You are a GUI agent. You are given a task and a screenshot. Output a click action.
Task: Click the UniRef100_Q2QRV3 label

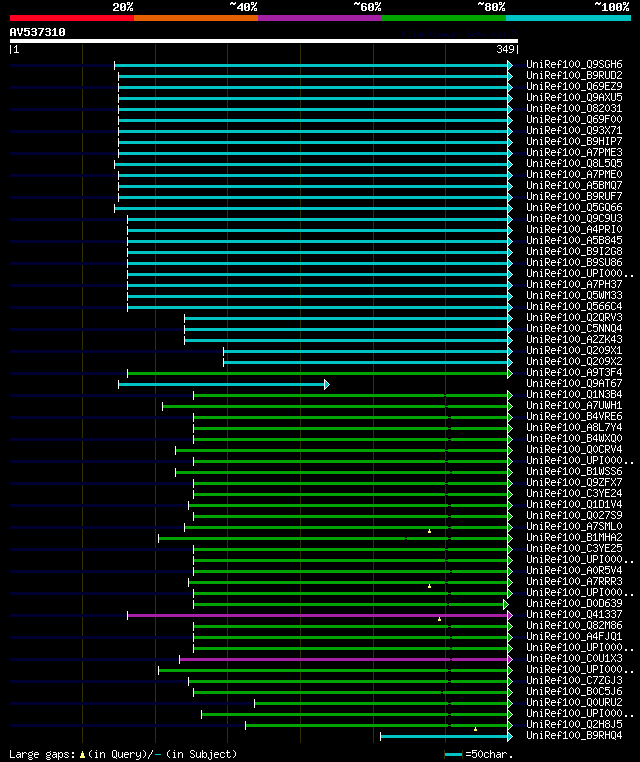(574, 317)
